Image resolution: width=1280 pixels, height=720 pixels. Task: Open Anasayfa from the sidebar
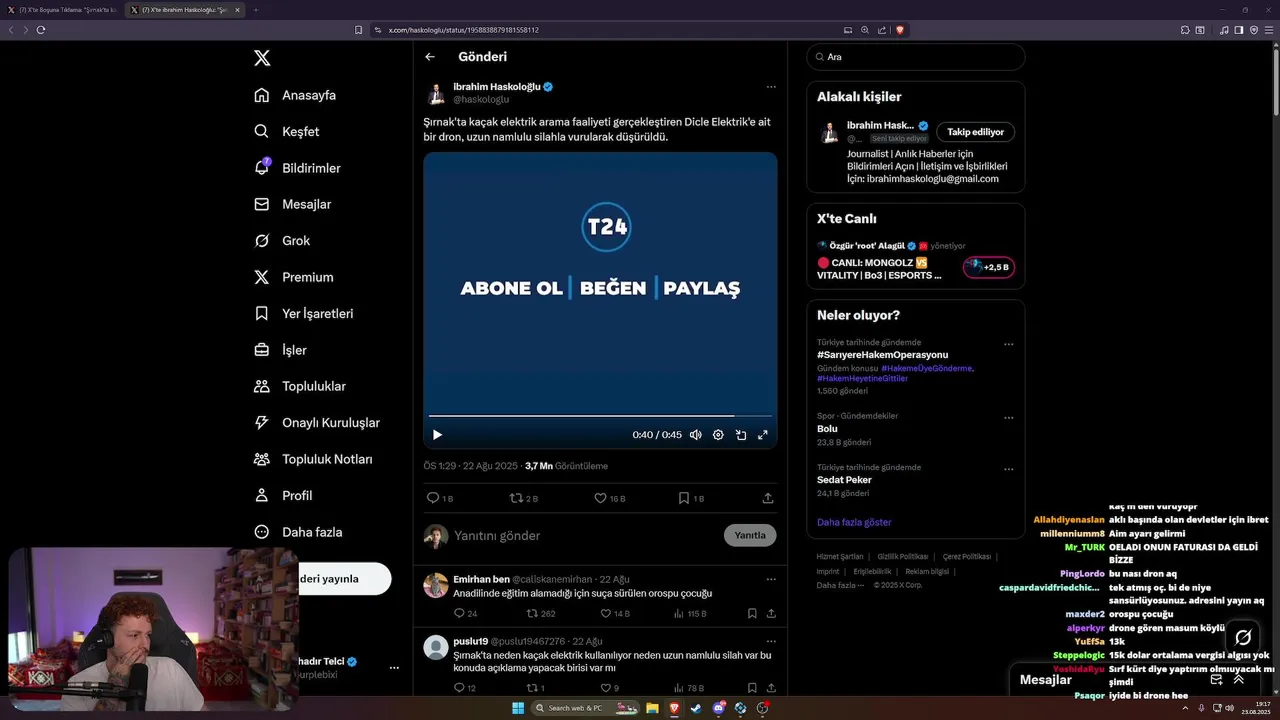point(295,95)
